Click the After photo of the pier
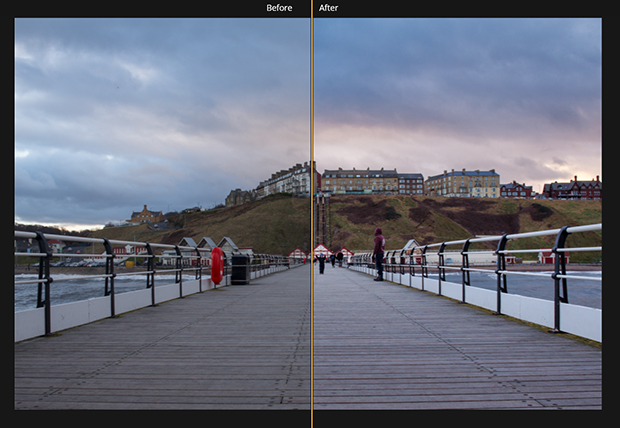Viewport: 620px width, 428px height. (x=457, y=214)
